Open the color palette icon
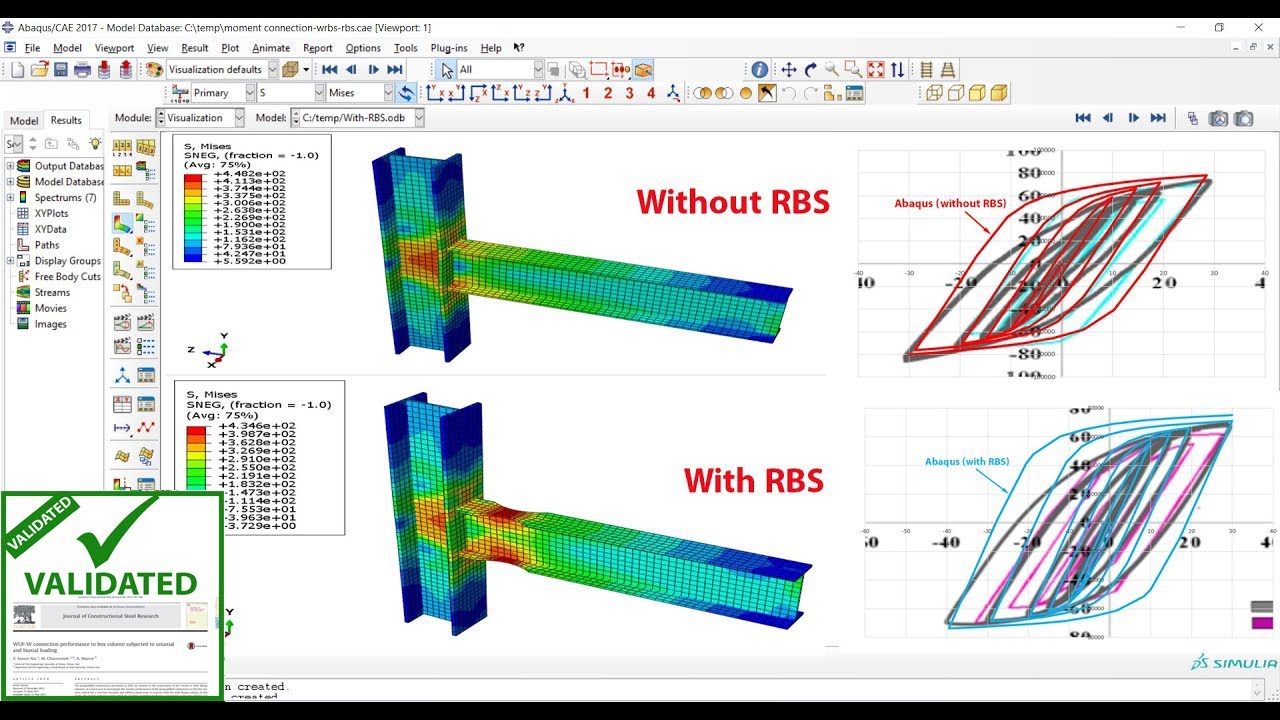Viewport: 1280px width, 720px height. coord(154,70)
